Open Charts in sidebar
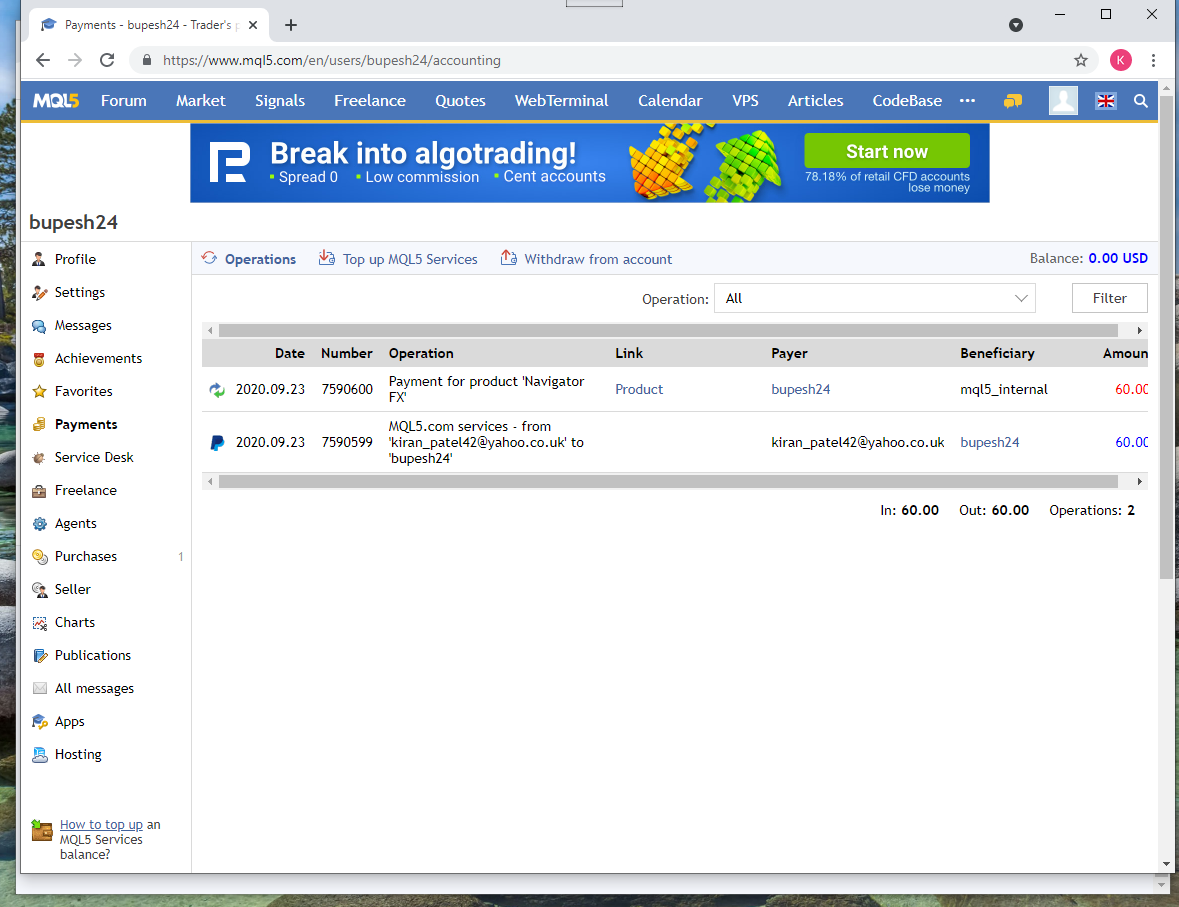 [74, 623]
